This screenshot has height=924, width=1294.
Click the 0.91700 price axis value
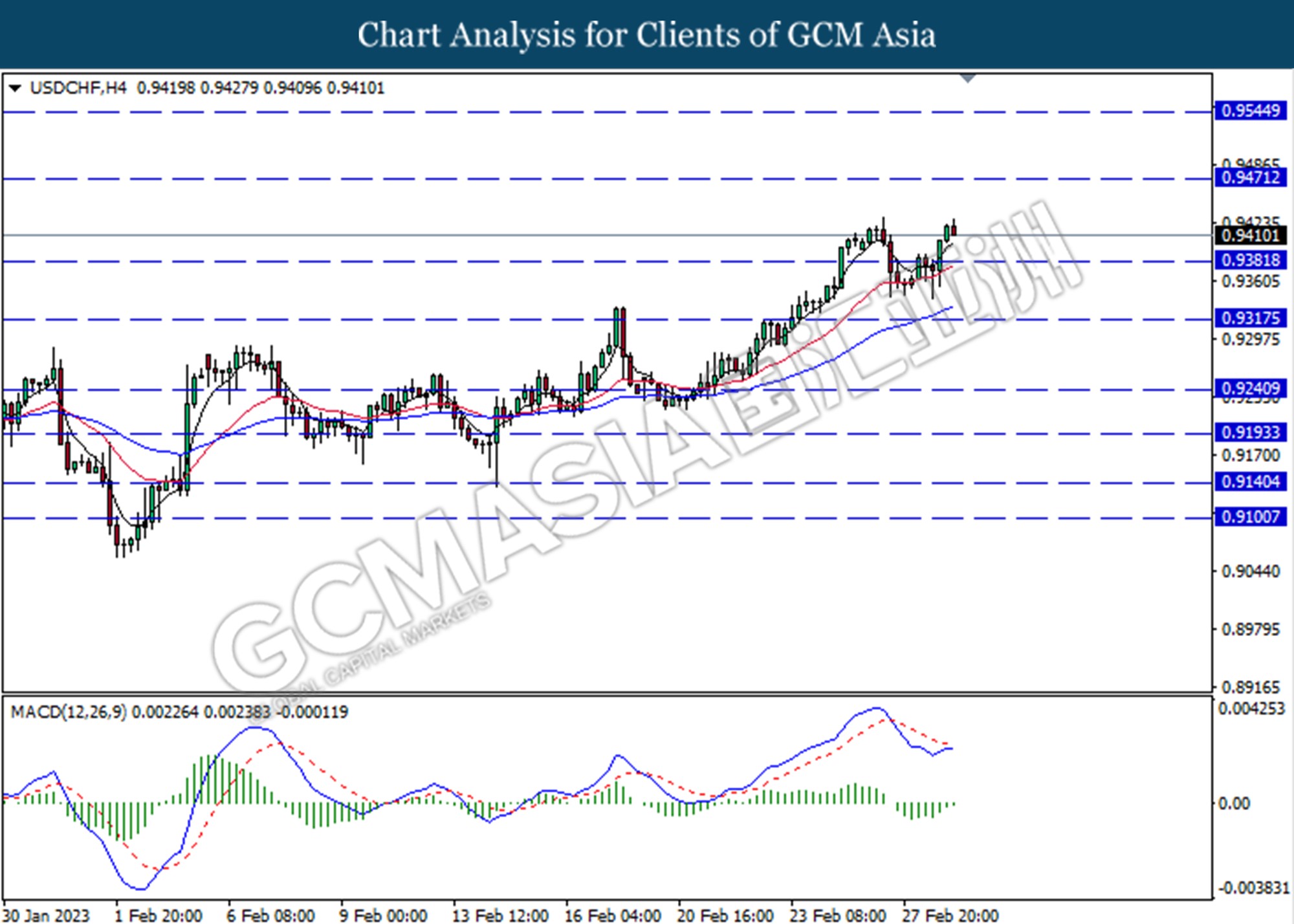1250,456
